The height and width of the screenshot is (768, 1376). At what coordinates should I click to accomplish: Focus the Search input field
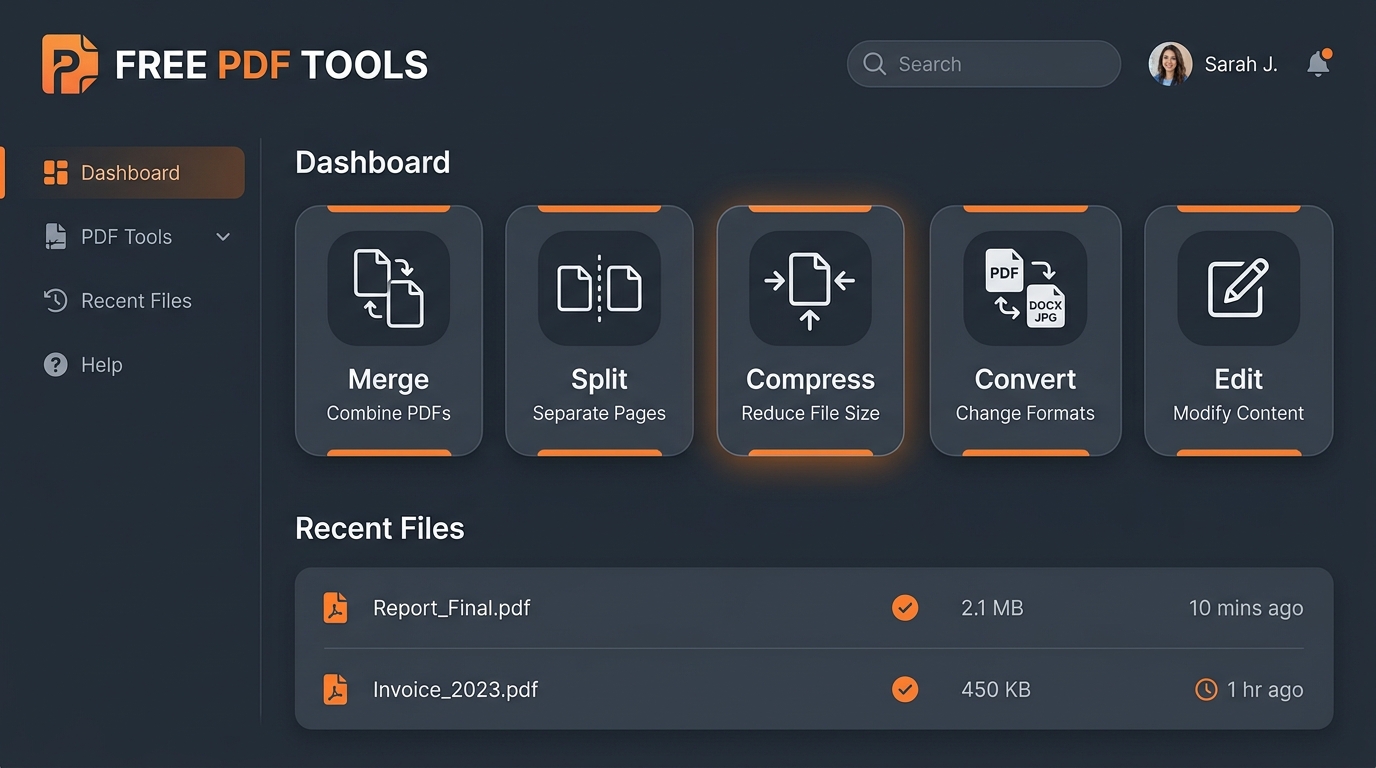pyautogui.click(x=984, y=64)
